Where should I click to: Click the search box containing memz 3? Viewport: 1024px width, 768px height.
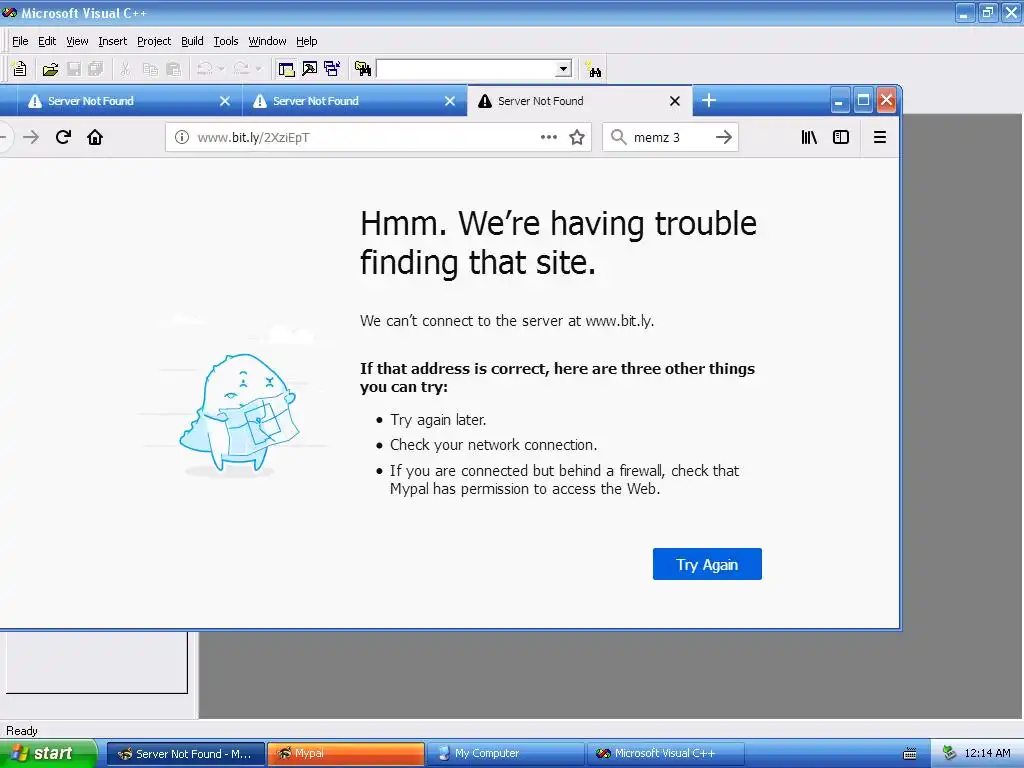pyautogui.click(x=670, y=137)
